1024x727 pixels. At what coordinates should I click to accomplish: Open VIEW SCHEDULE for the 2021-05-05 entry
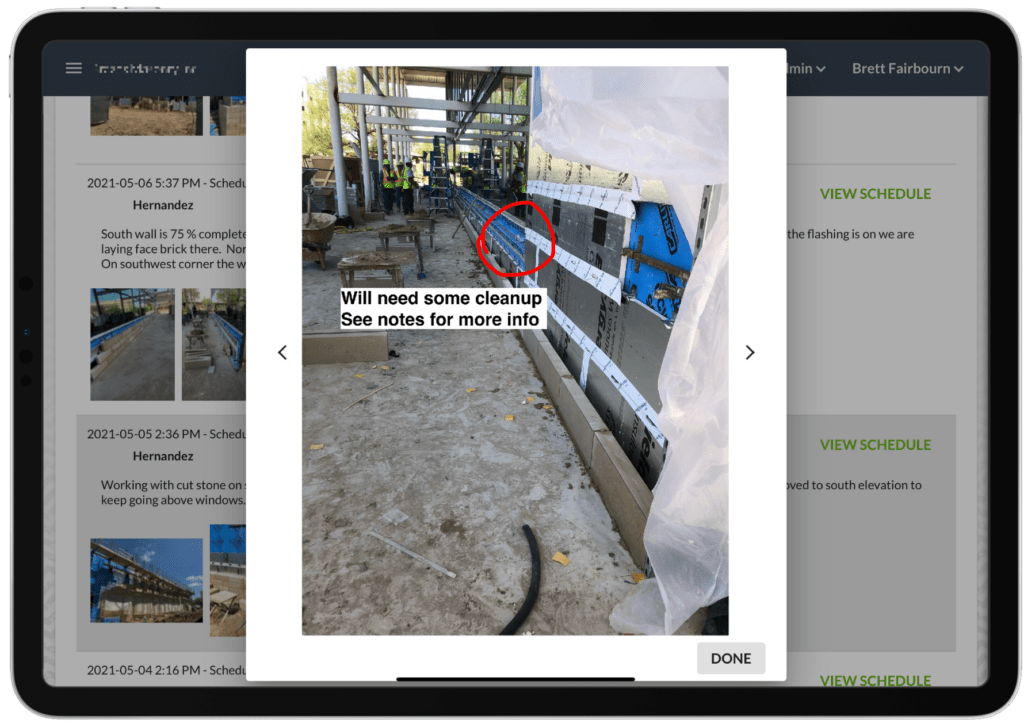point(875,445)
